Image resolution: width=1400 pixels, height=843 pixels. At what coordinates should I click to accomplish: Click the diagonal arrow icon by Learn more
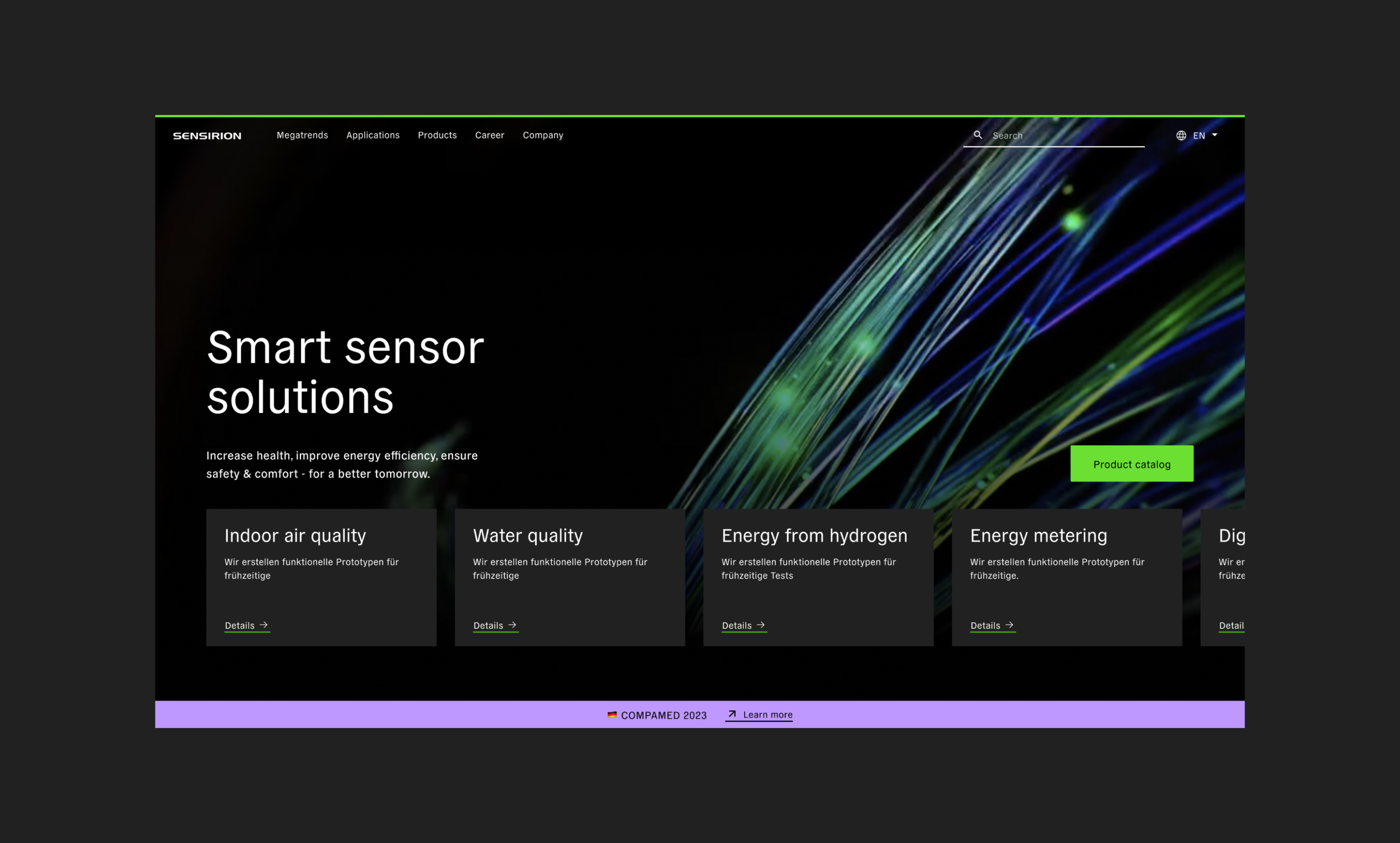coord(732,714)
